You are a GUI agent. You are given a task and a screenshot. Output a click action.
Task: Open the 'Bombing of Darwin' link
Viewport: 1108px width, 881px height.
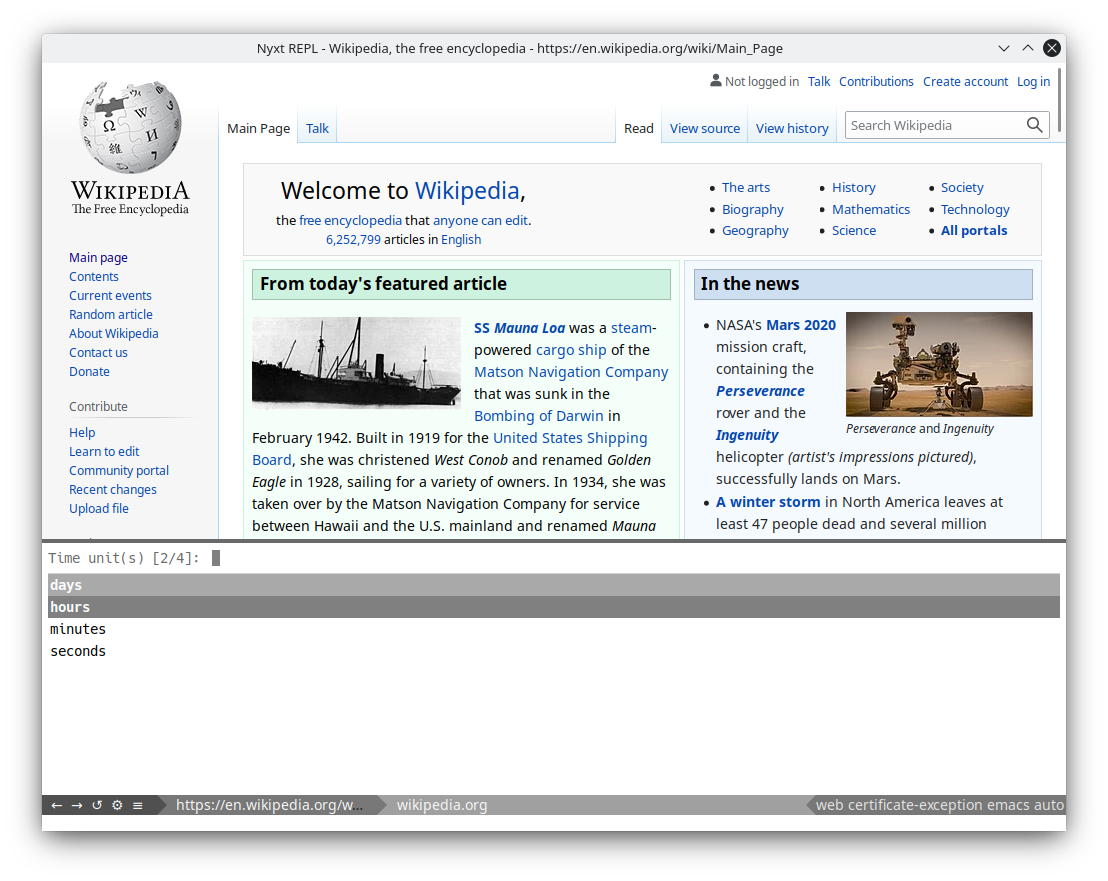(538, 416)
